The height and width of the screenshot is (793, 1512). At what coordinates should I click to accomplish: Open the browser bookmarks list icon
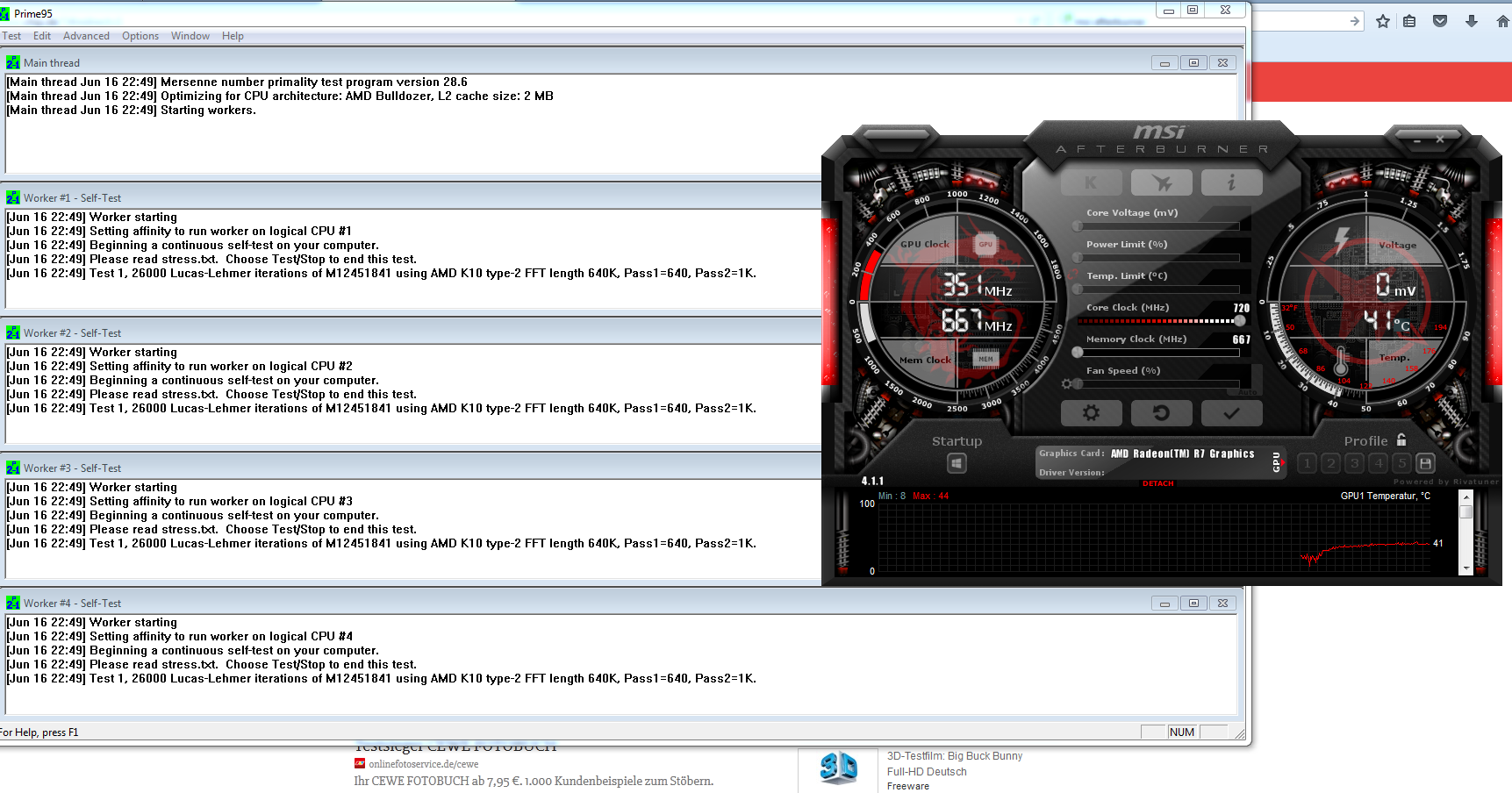[x=1409, y=21]
